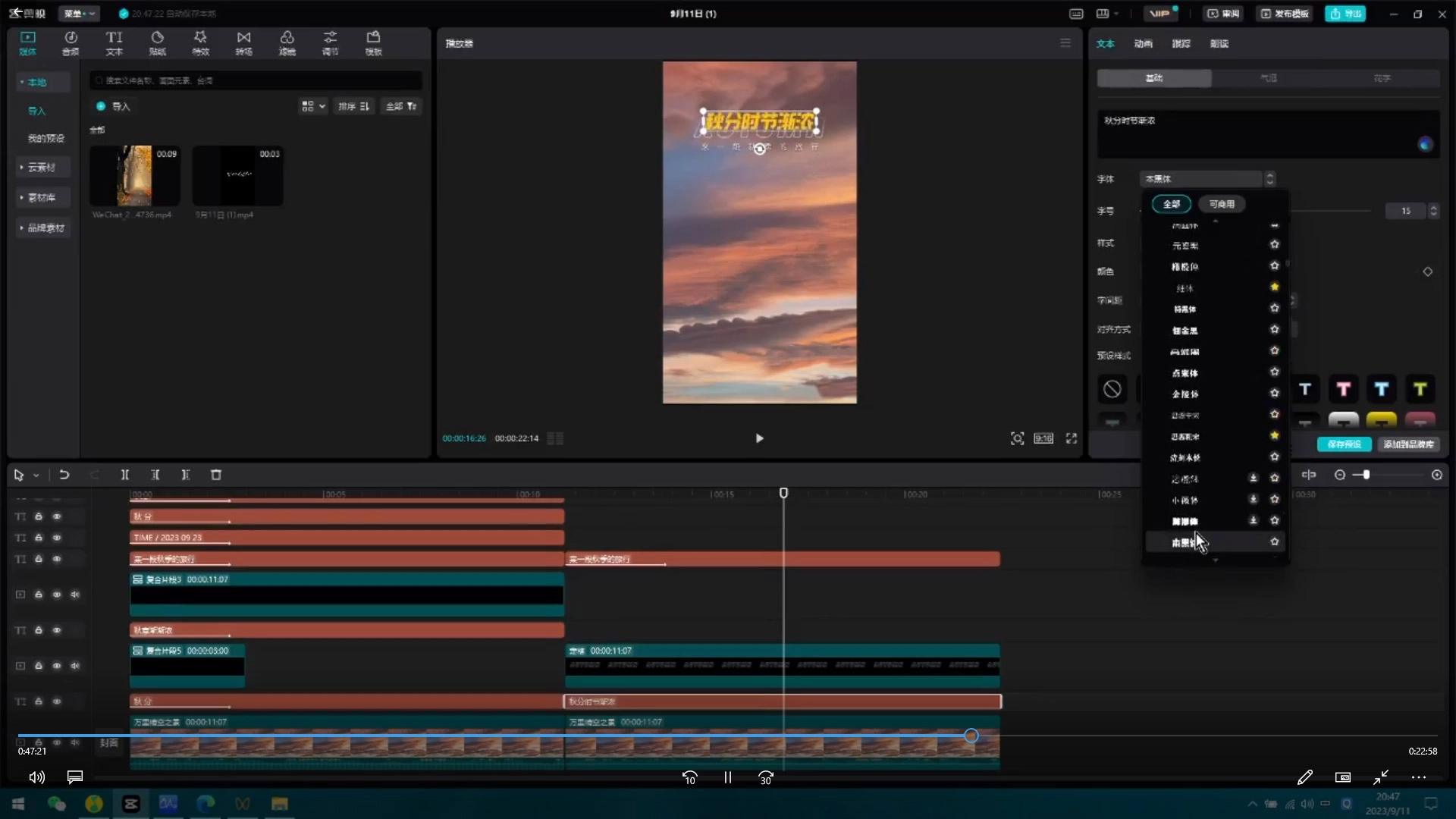This screenshot has width=1456, height=819.
Task: Click the fullscreen preview icon
Action: [x=1072, y=438]
